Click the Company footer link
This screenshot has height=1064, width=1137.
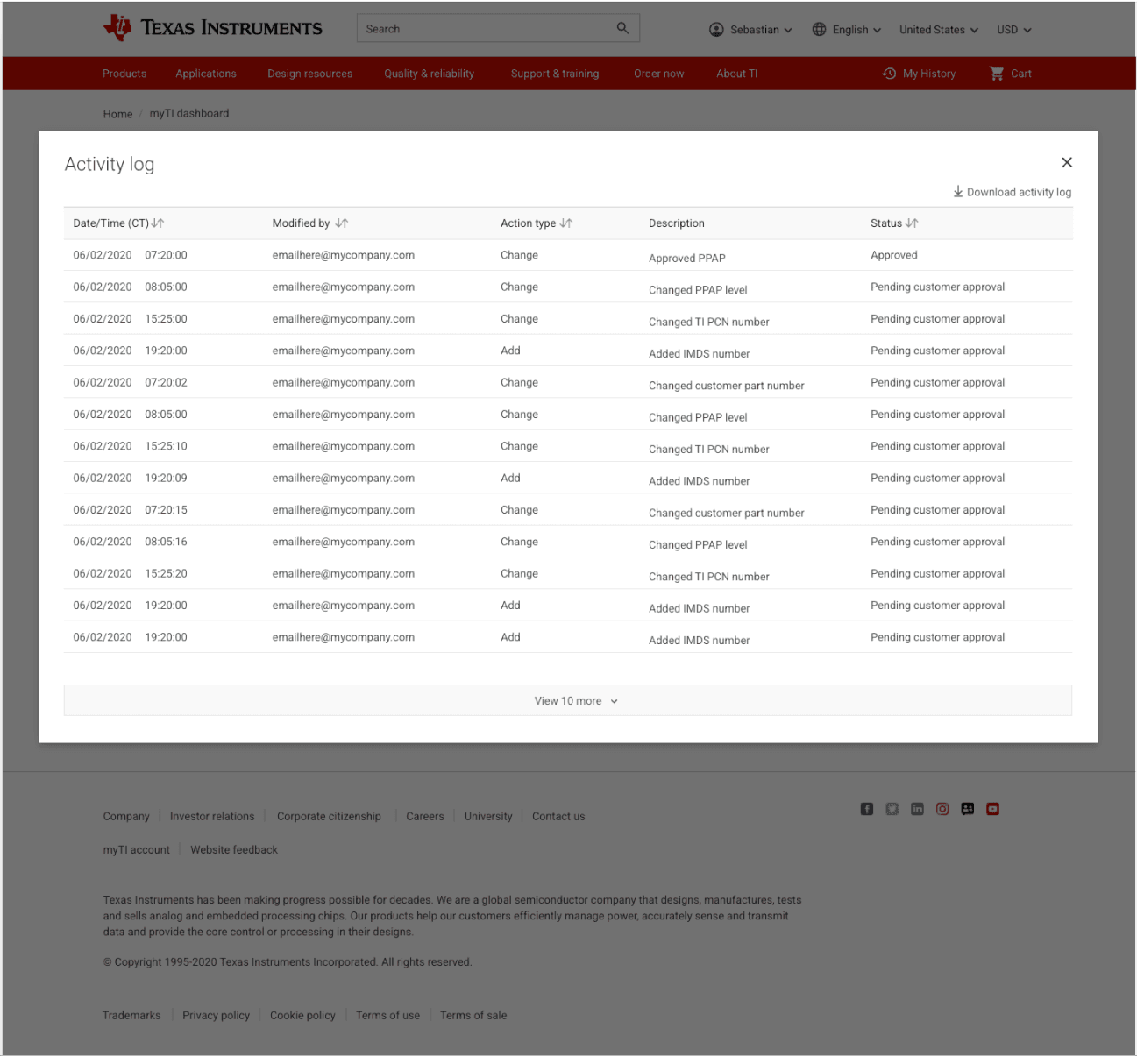tap(126, 816)
